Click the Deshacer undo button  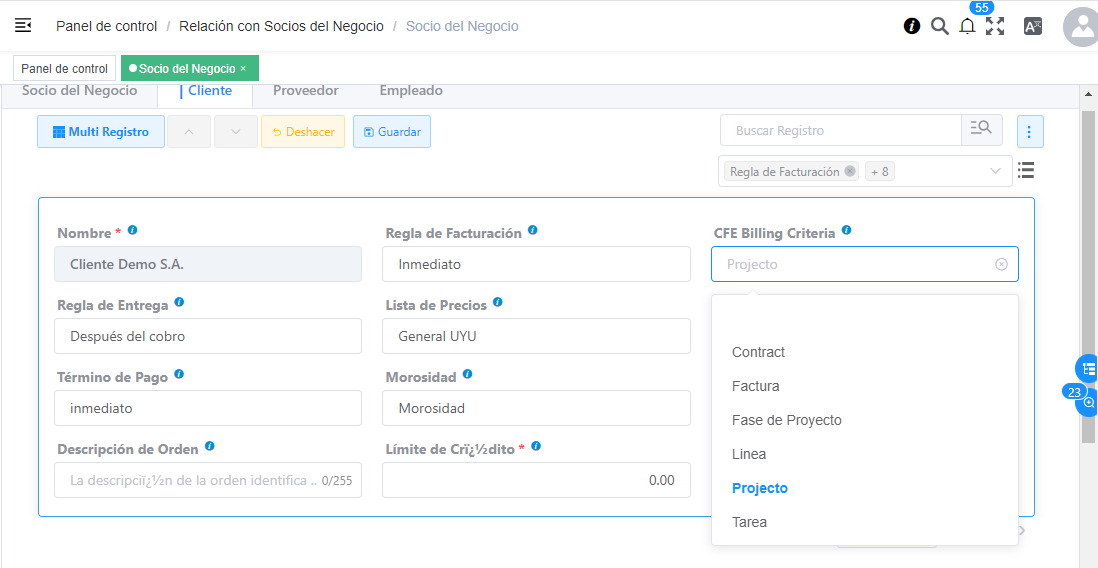click(303, 132)
